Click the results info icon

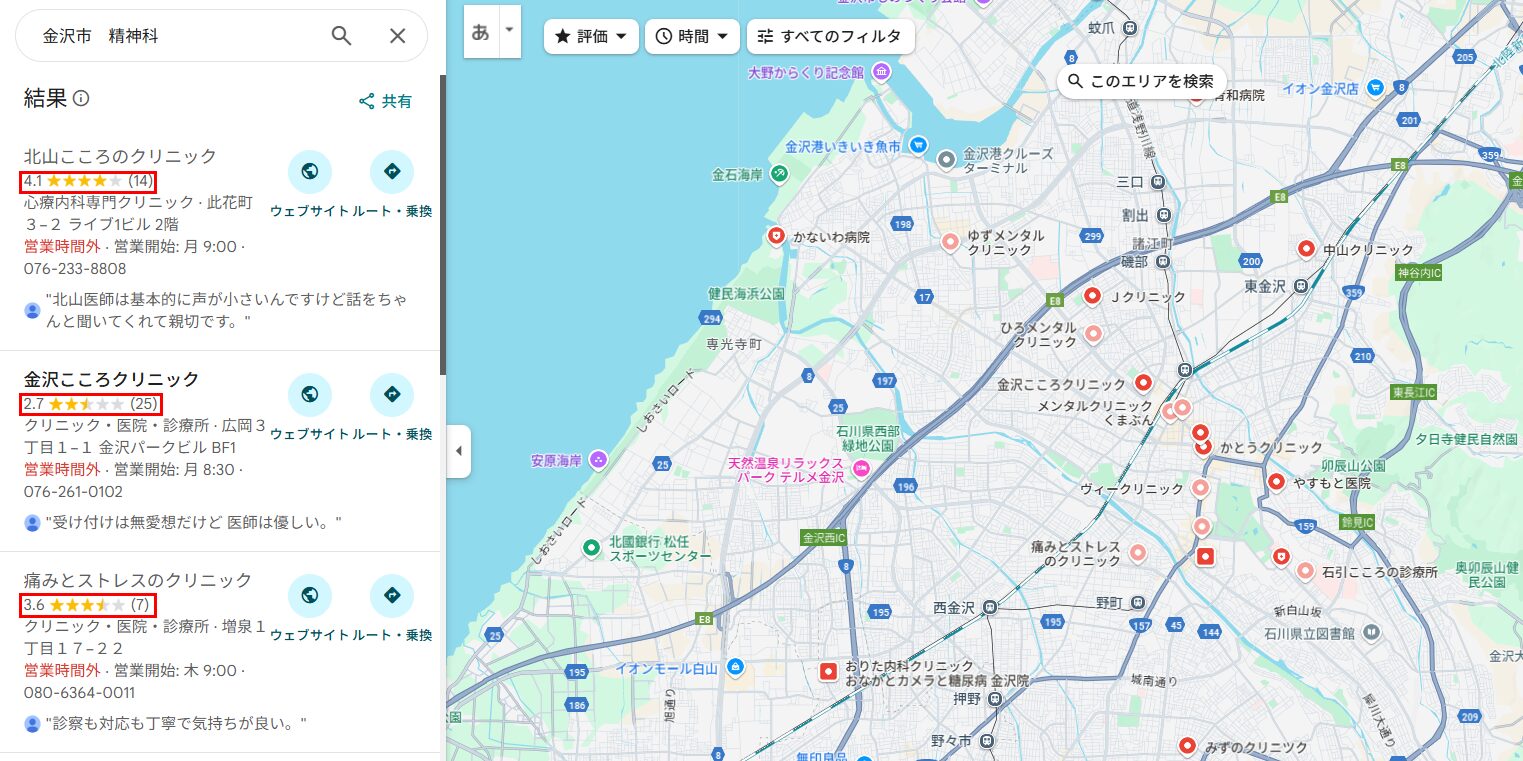[82, 98]
